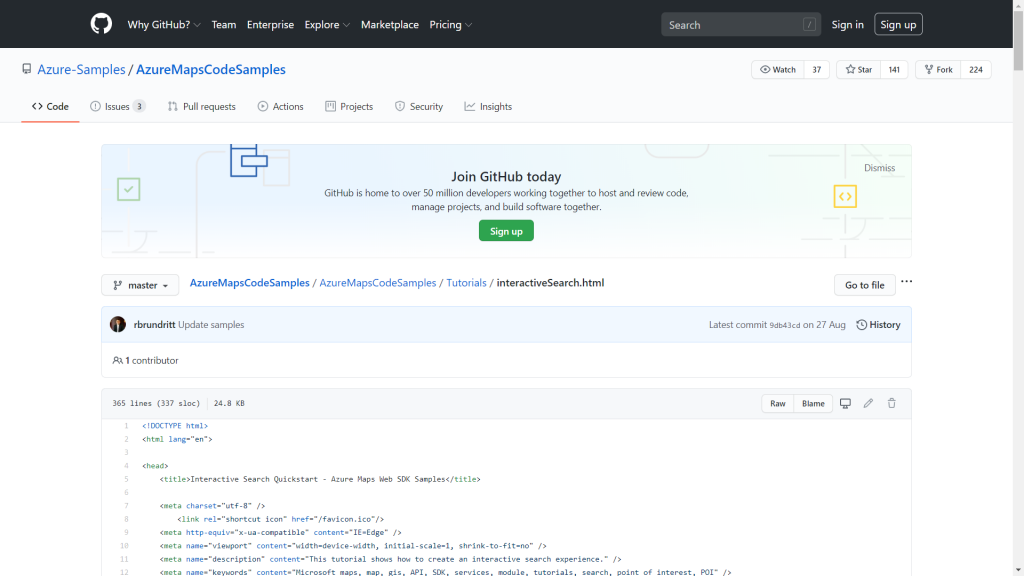Open History via the clock icon

(878, 325)
